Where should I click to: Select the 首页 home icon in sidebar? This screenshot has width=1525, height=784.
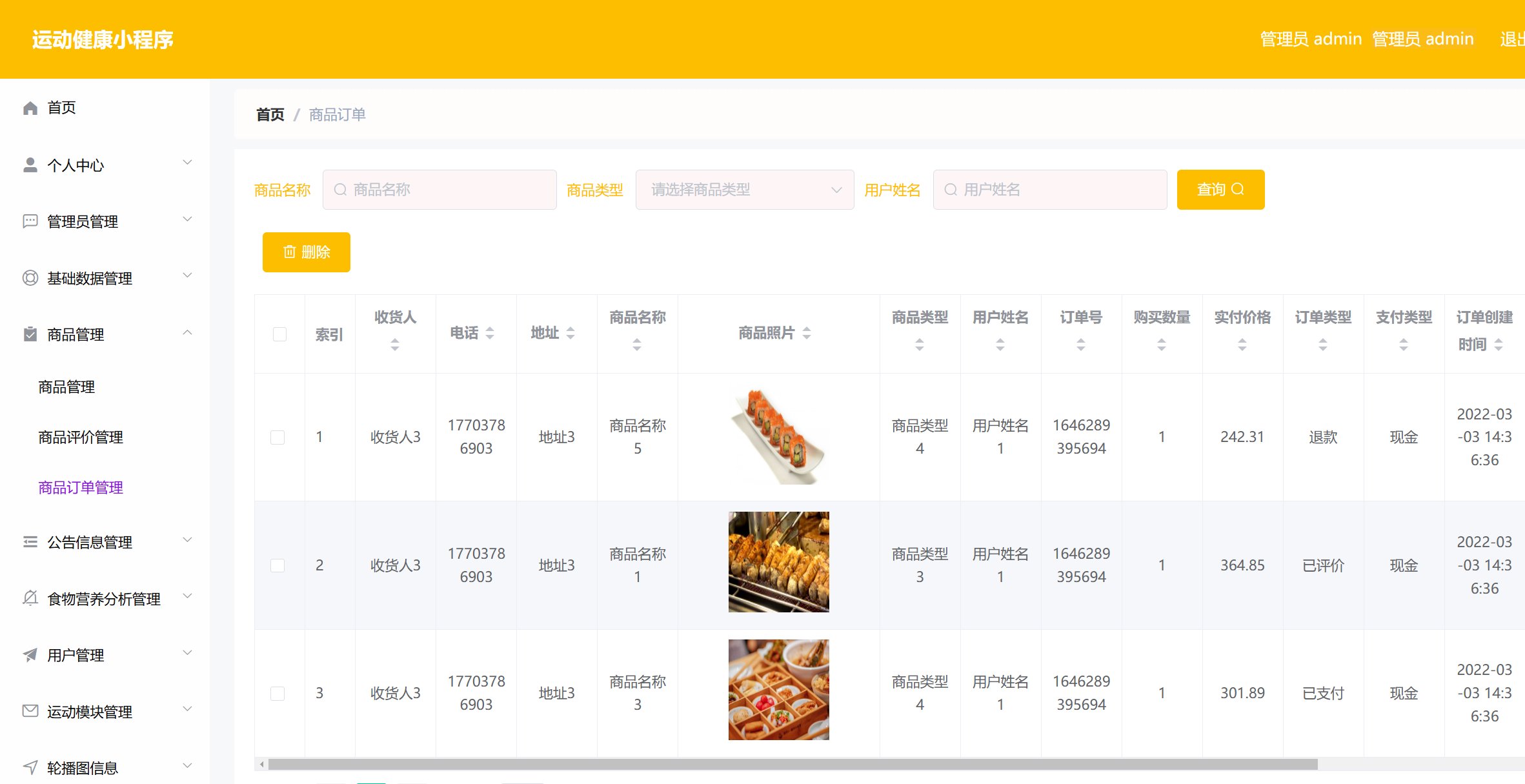tap(30, 107)
